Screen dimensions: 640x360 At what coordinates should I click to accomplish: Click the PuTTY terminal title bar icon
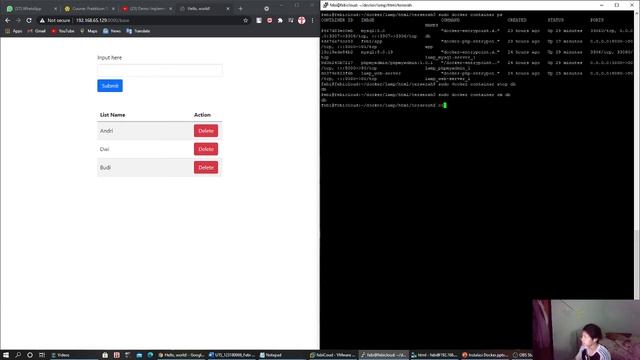tap(325, 5)
